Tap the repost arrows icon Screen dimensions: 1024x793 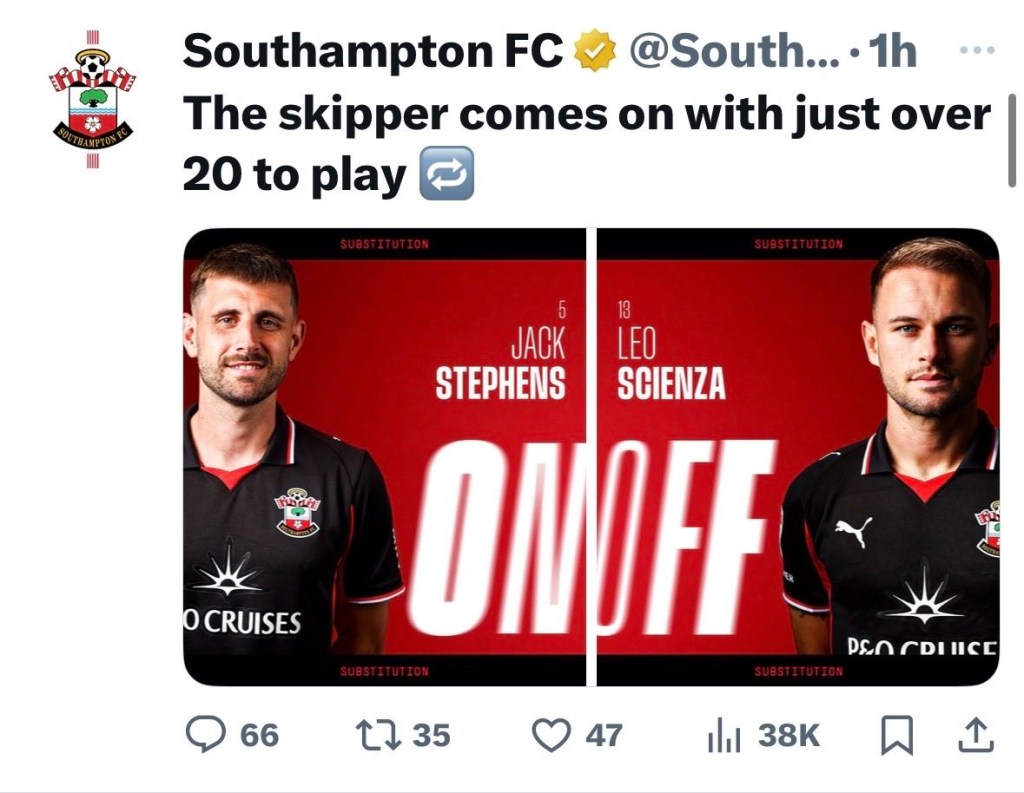379,736
